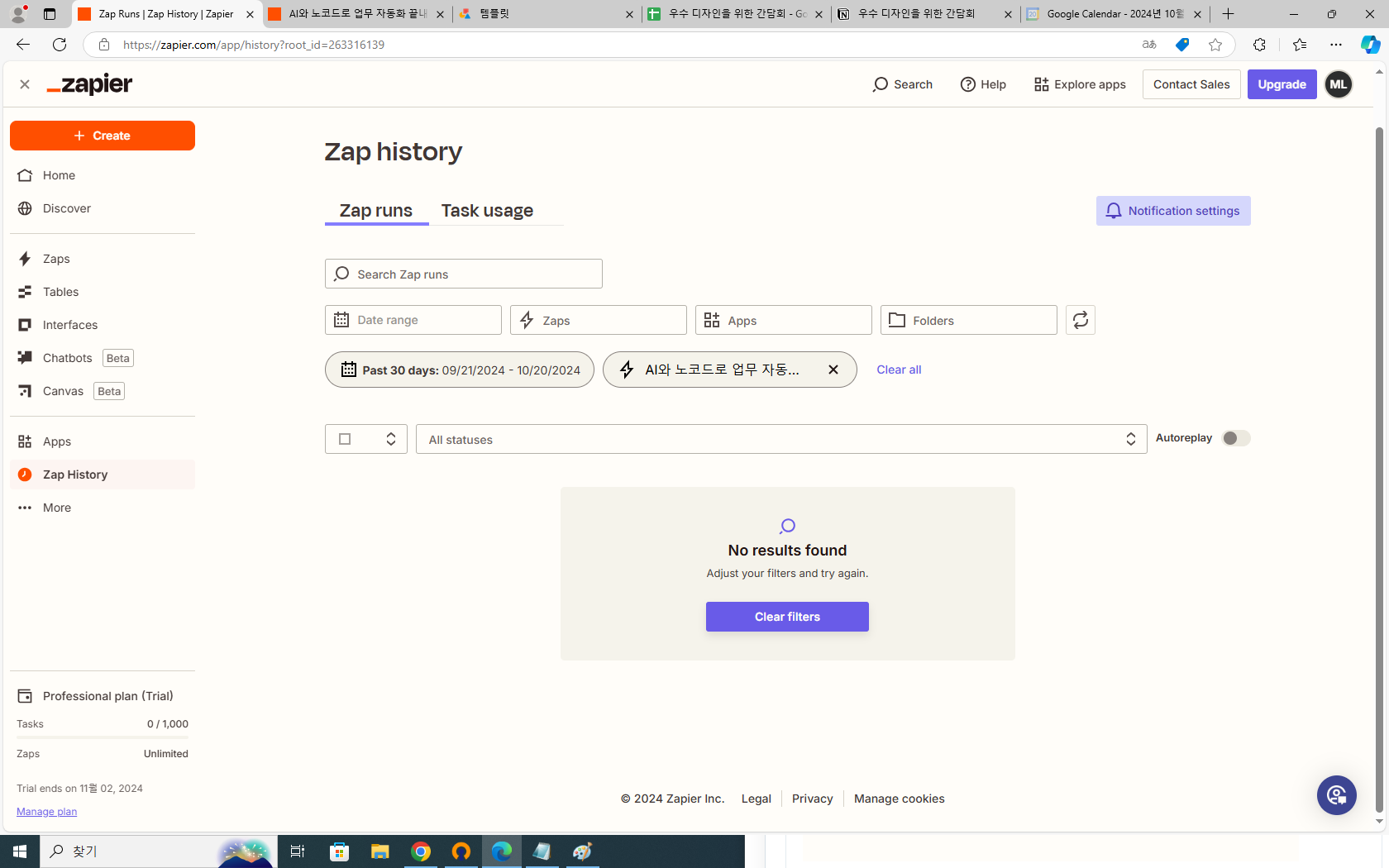The width and height of the screenshot is (1389, 868).
Task: Add page to favorites star icon
Action: 1215,45
